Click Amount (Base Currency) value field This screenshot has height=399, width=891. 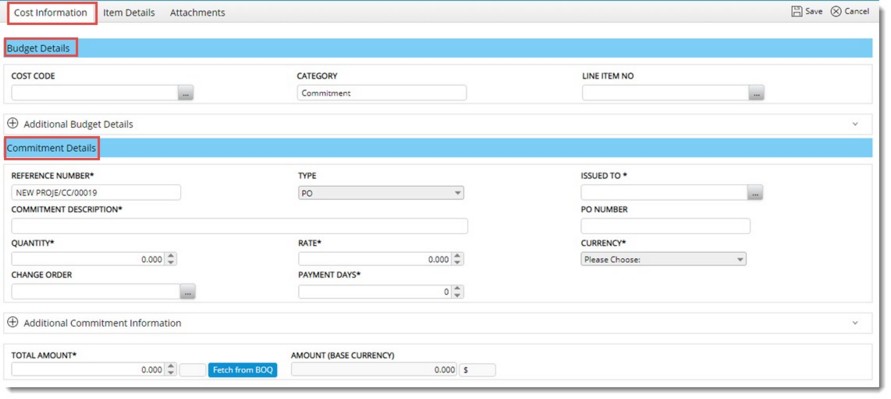374,369
